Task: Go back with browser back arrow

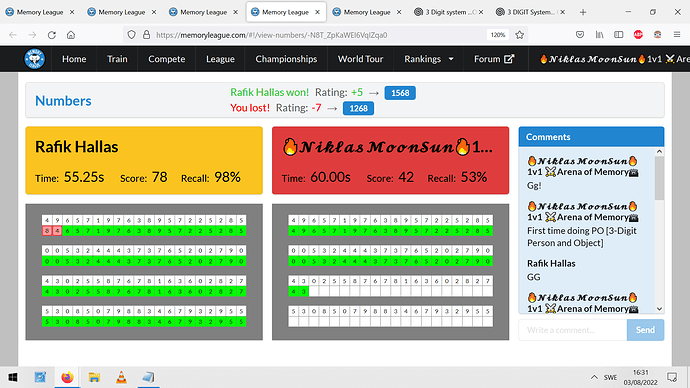Action: [13, 35]
